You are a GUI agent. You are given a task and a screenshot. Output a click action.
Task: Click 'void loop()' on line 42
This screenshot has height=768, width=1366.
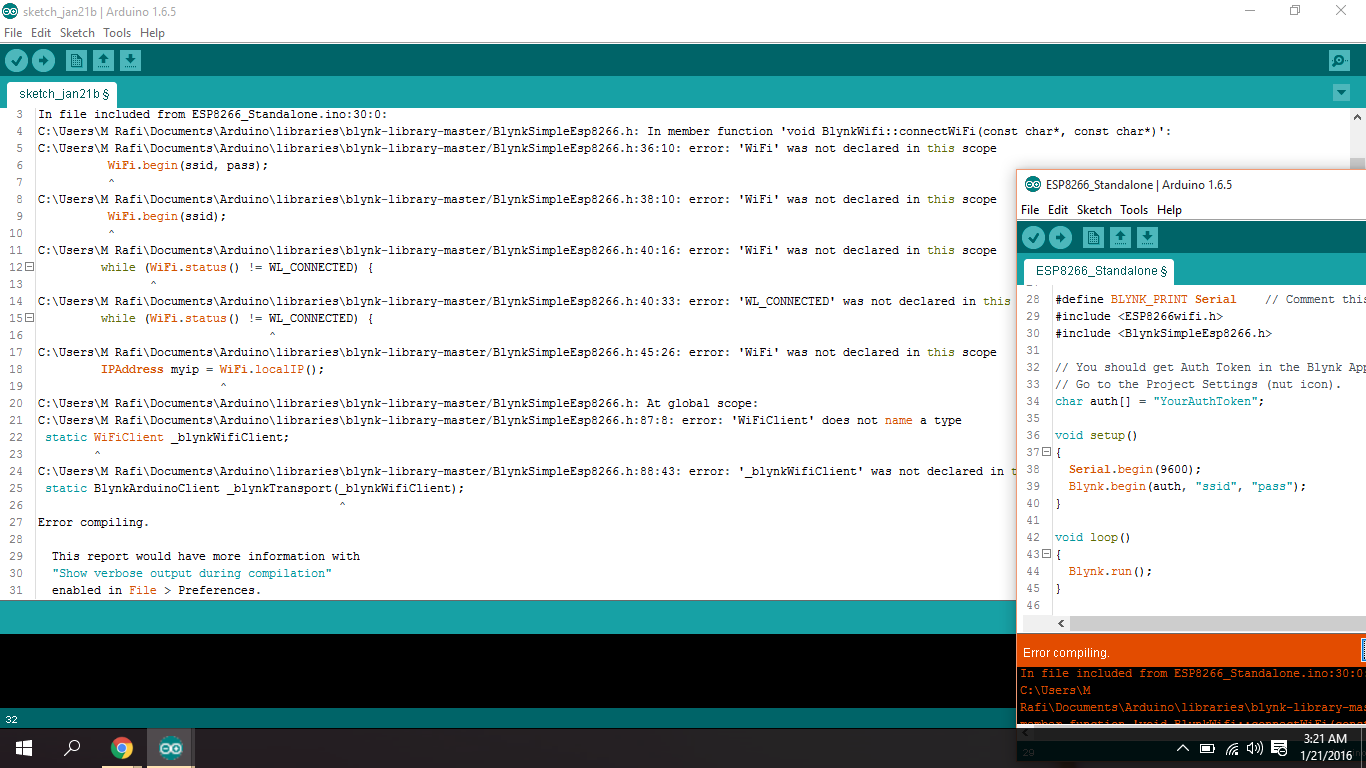point(1092,537)
